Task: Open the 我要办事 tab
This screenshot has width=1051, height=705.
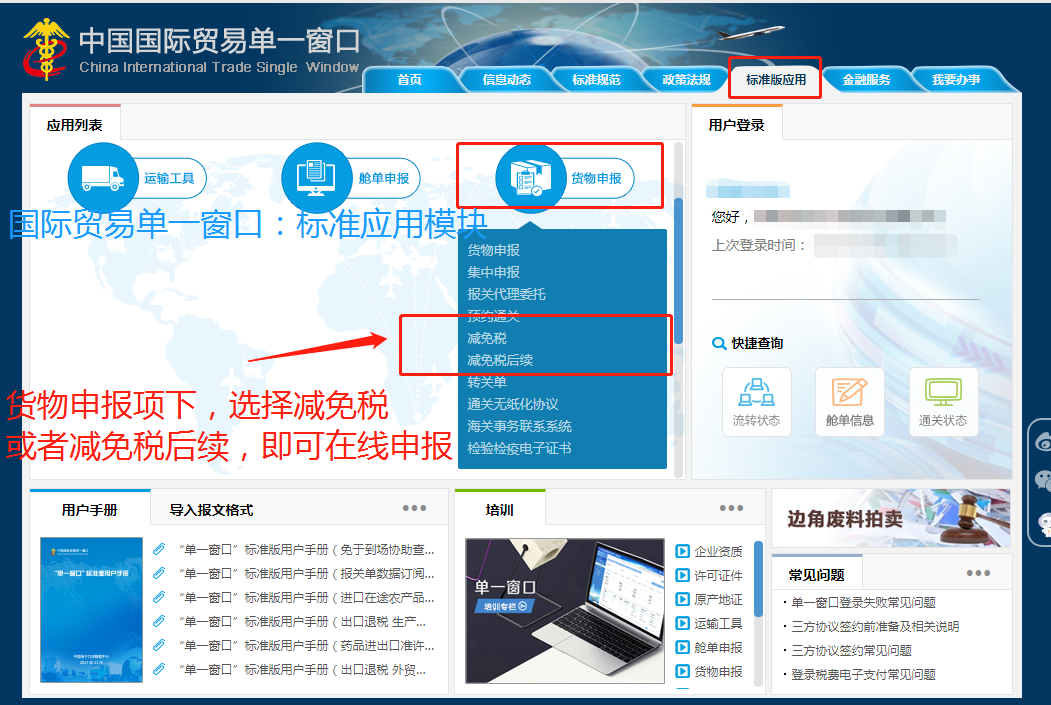Action: [x=956, y=80]
